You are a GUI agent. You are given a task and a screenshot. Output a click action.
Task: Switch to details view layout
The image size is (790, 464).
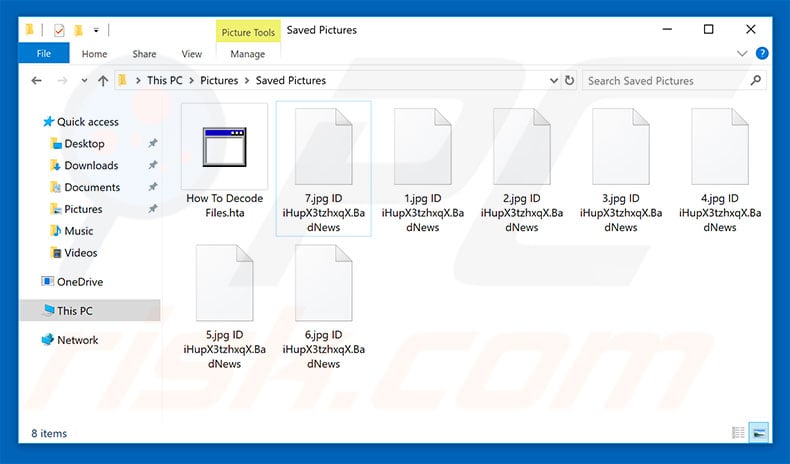pos(738,432)
